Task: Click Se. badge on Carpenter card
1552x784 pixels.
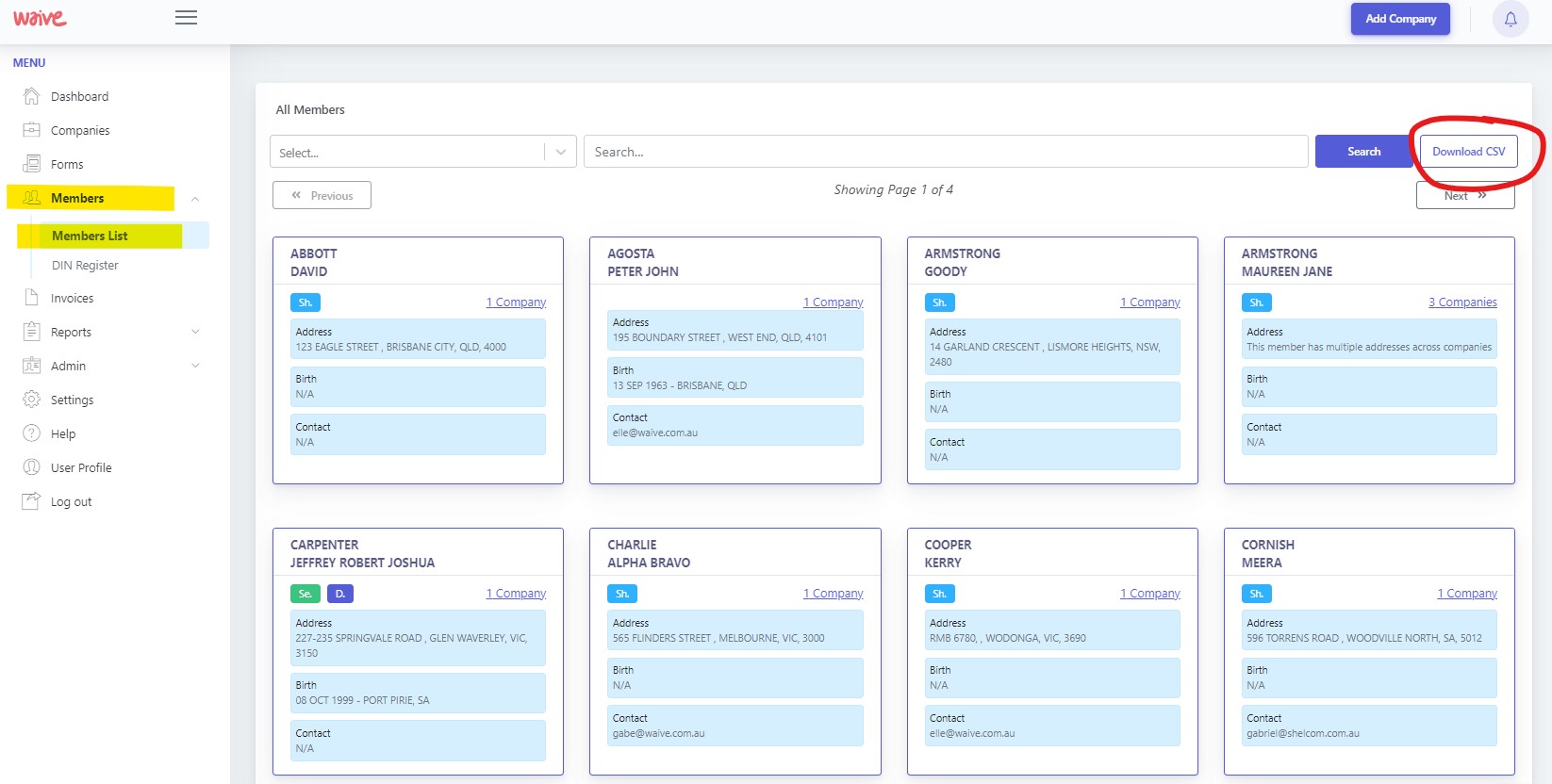Action: [305, 594]
